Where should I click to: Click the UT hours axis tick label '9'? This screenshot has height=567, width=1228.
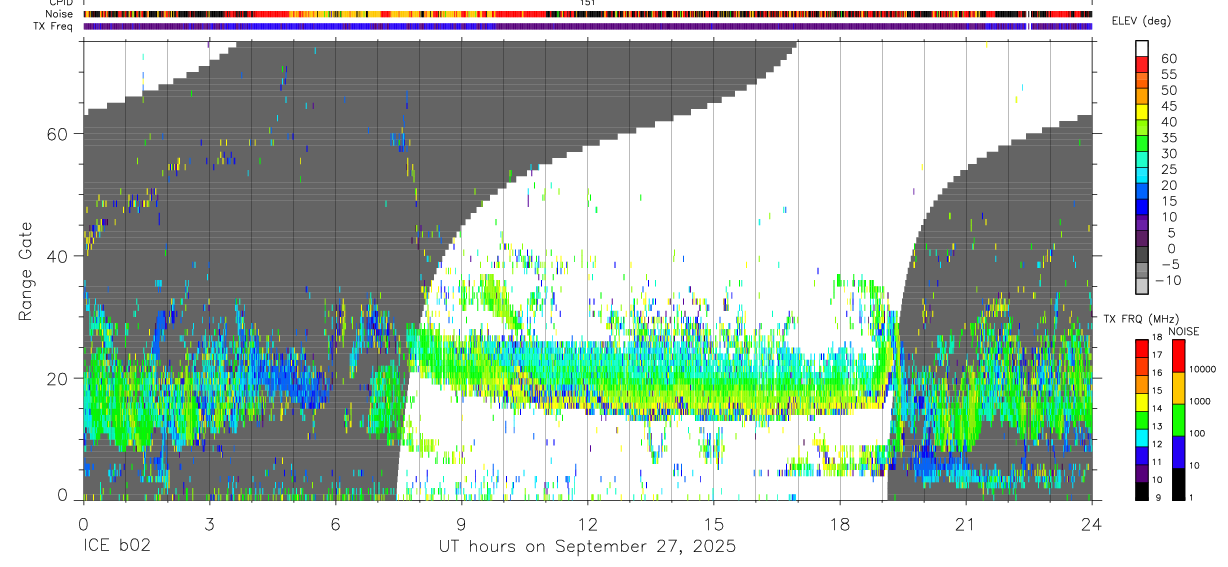461,524
